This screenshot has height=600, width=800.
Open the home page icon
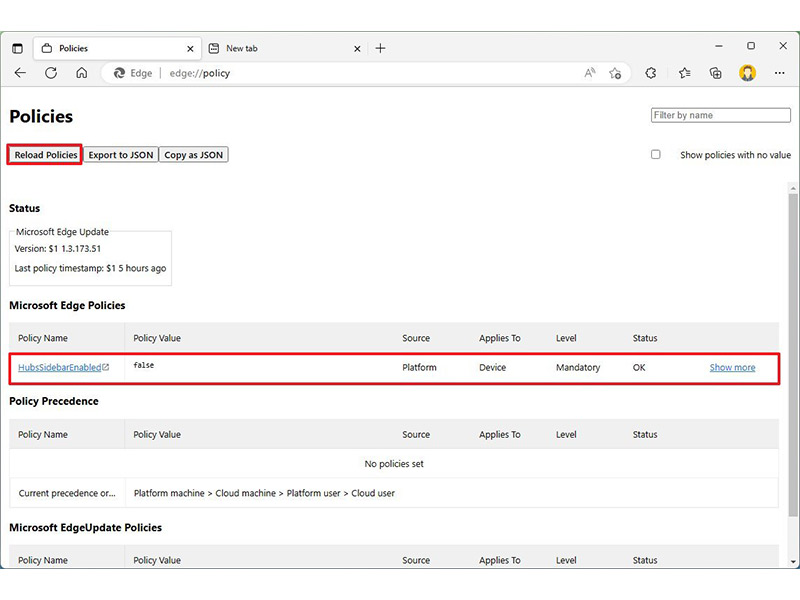(x=82, y=73)
